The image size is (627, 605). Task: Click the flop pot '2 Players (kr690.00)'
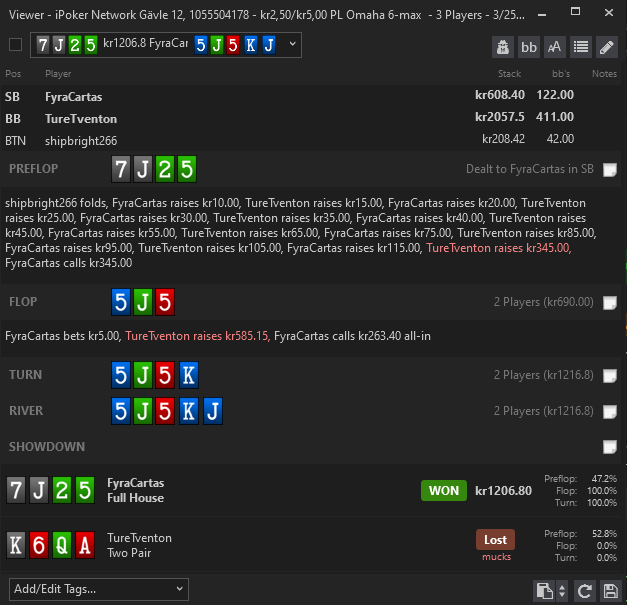(x=543, y=302)
